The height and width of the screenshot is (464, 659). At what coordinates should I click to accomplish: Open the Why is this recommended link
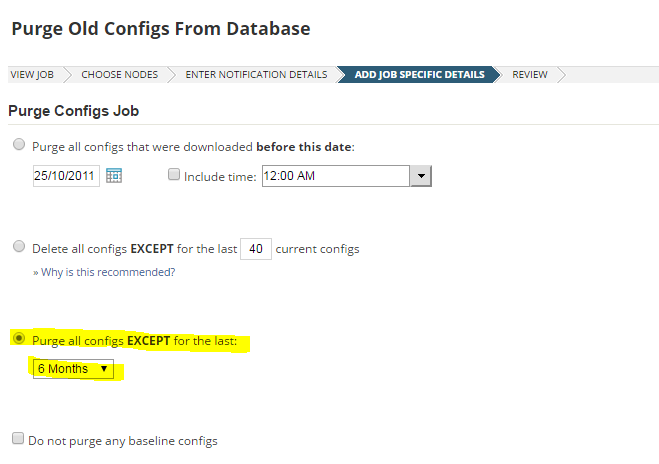pos(107,272)
